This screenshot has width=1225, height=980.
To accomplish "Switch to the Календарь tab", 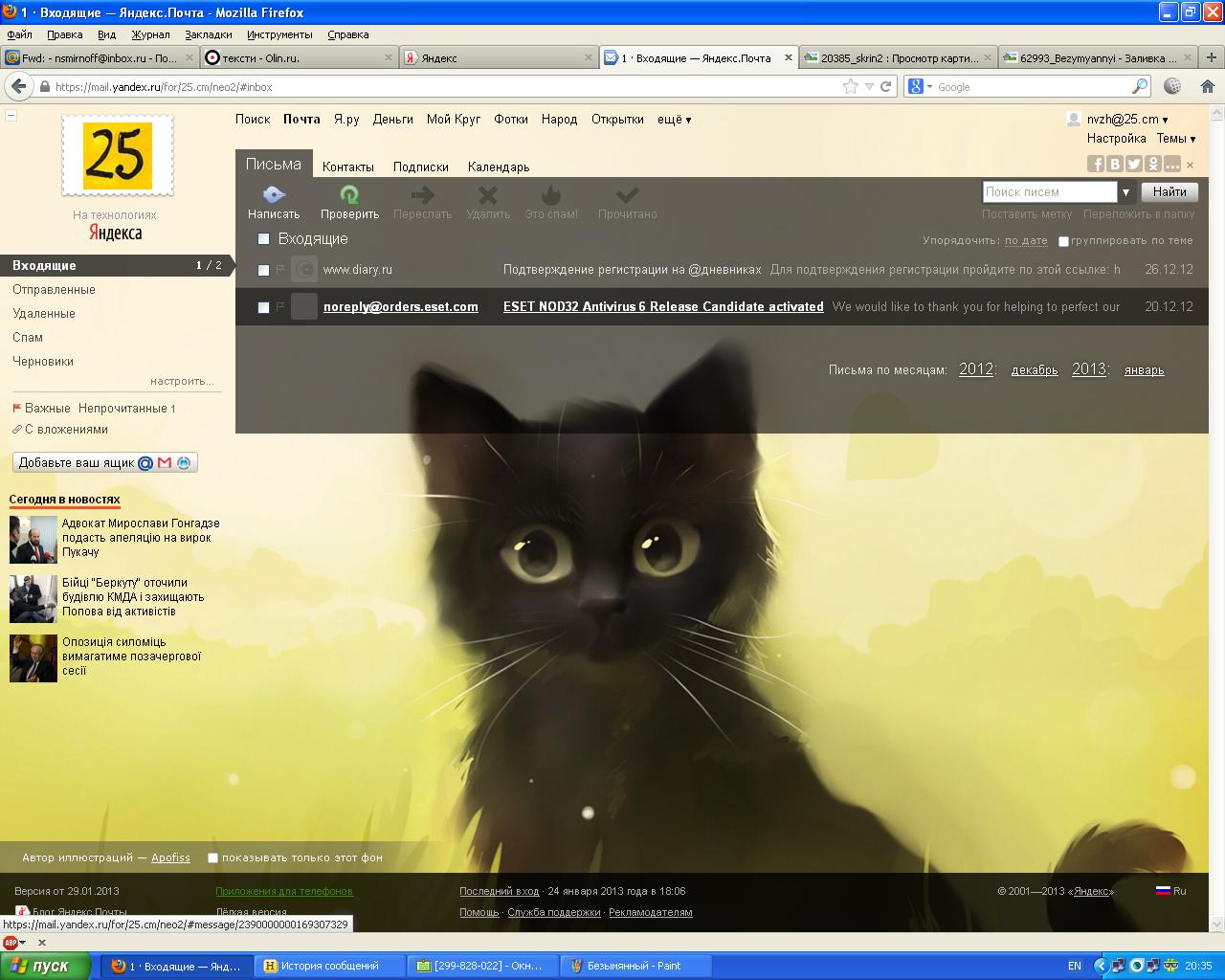I will (x=499, y=167).
